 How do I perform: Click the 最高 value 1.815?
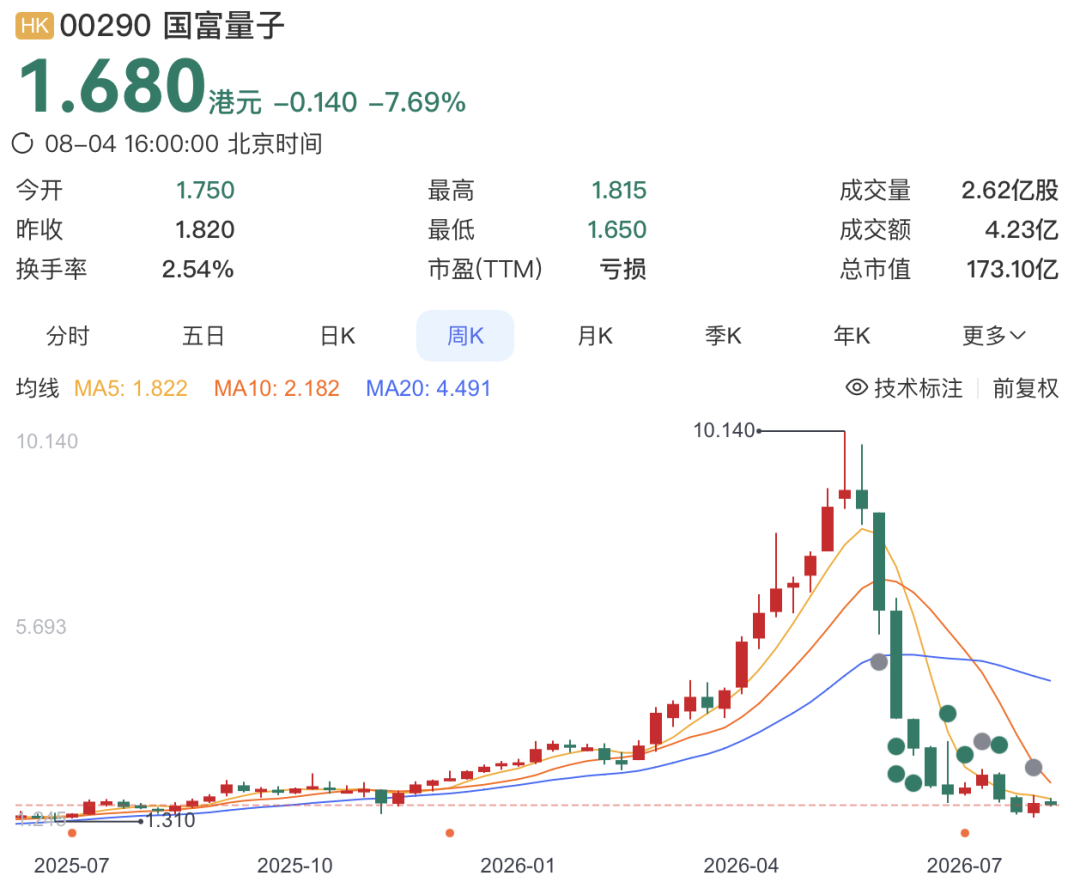[x=619, y=190]
